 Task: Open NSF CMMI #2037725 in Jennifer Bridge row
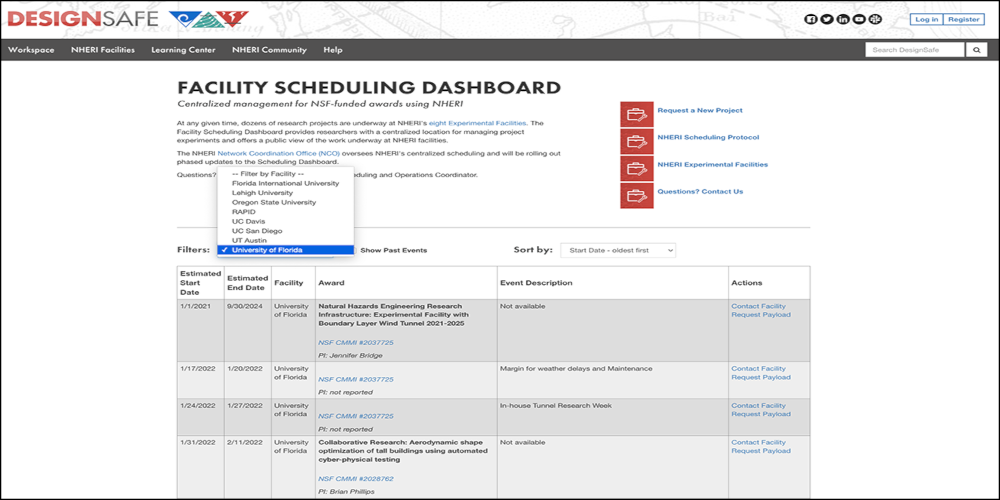[x=356, y=342]
